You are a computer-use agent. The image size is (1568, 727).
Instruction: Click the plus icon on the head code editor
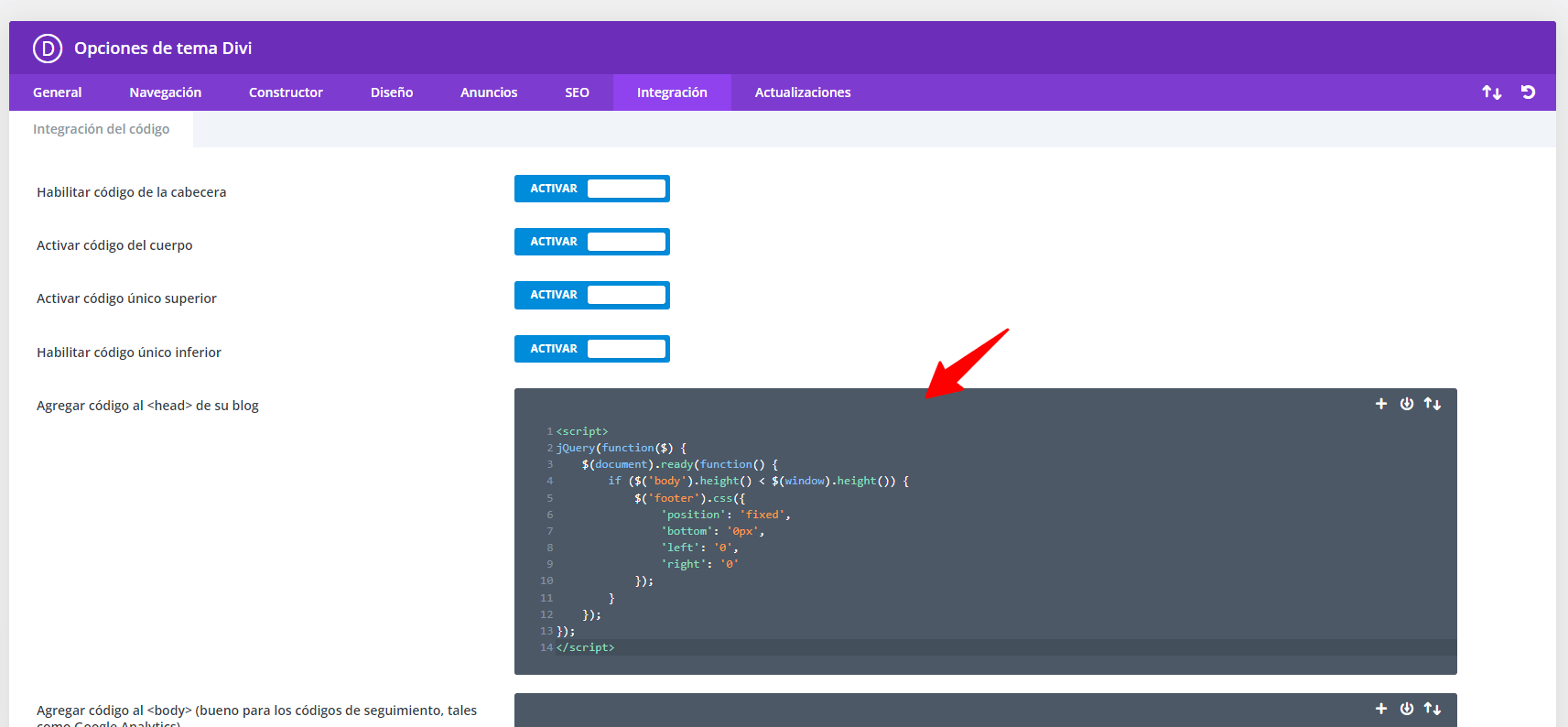pyautogui.click(x=1381, y=404)
